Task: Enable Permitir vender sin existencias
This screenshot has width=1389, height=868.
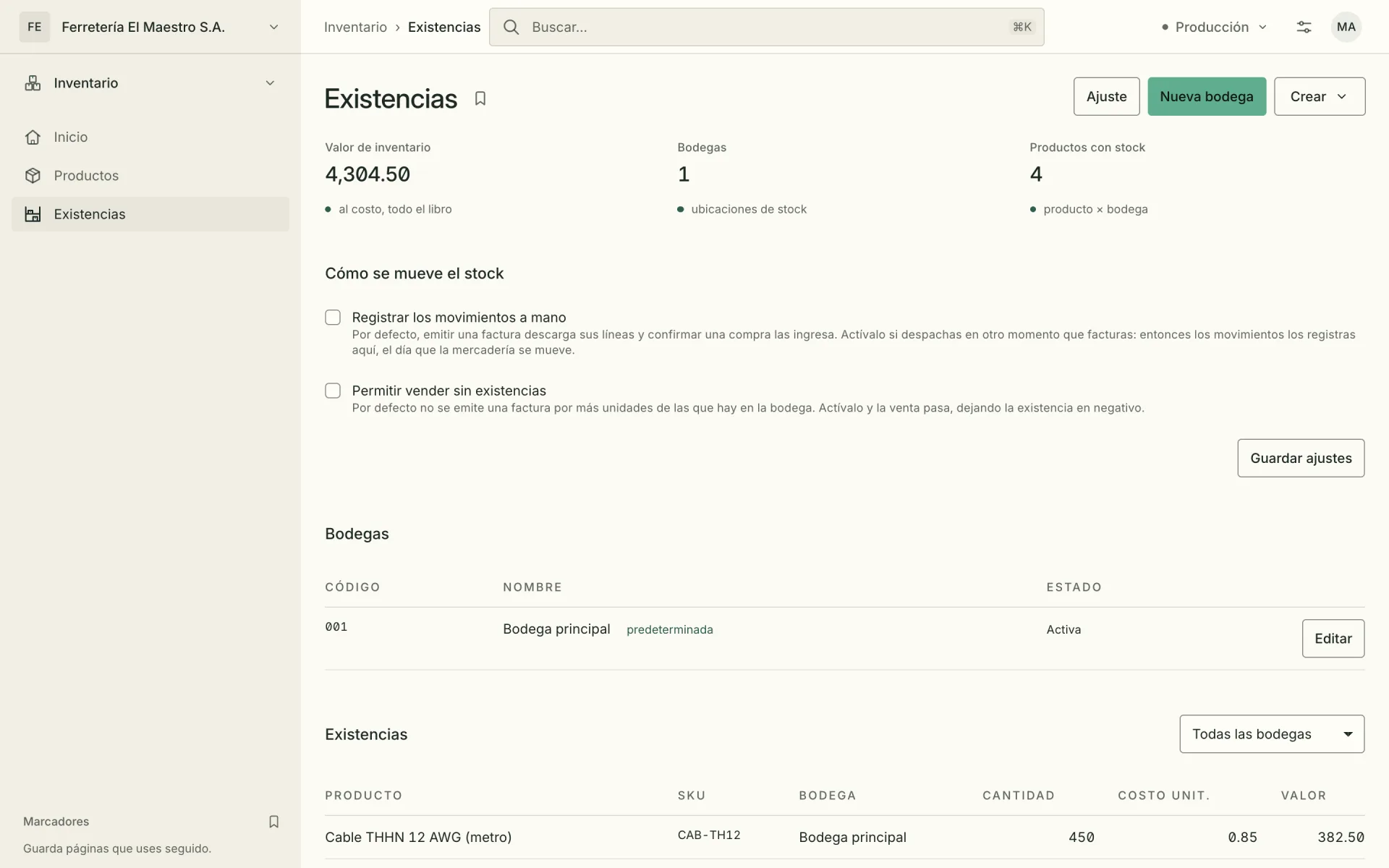Action: (333, 391)
